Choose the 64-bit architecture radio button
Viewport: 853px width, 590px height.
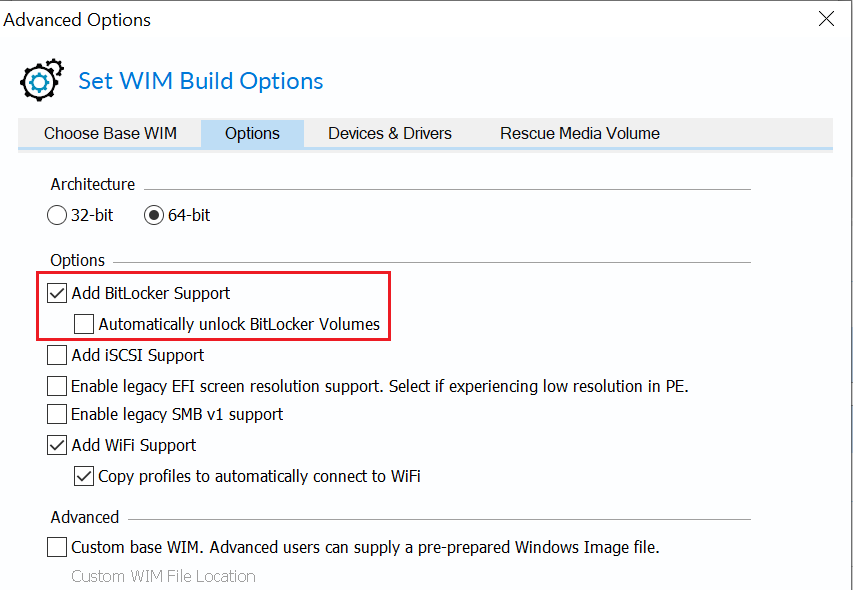(154, 215)
